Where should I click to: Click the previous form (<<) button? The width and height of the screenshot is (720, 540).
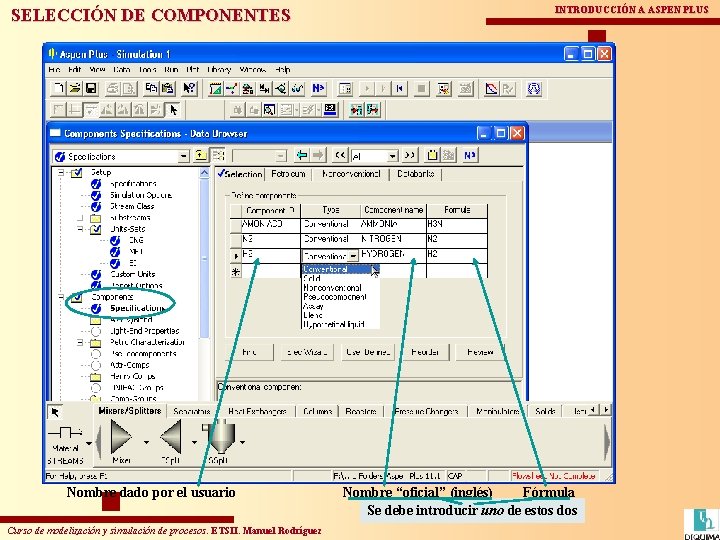click(x=340, y=156)
